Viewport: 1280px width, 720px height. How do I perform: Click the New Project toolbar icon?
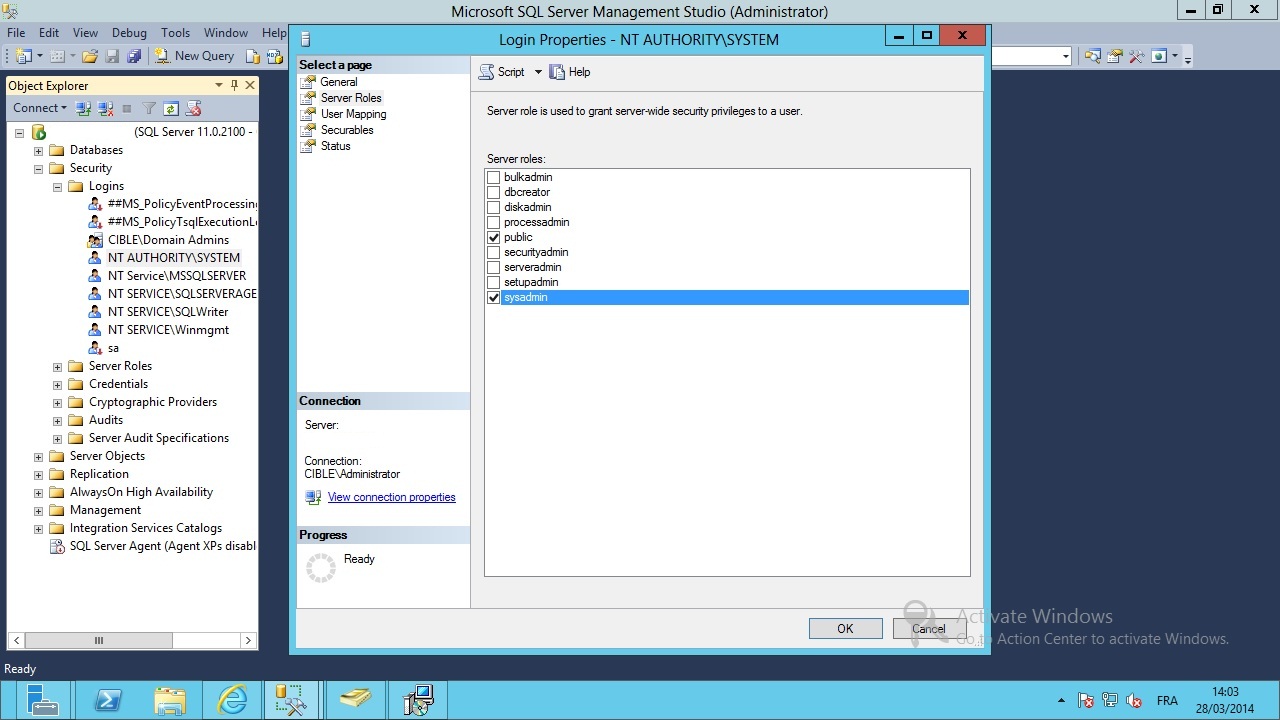[24, 56]
